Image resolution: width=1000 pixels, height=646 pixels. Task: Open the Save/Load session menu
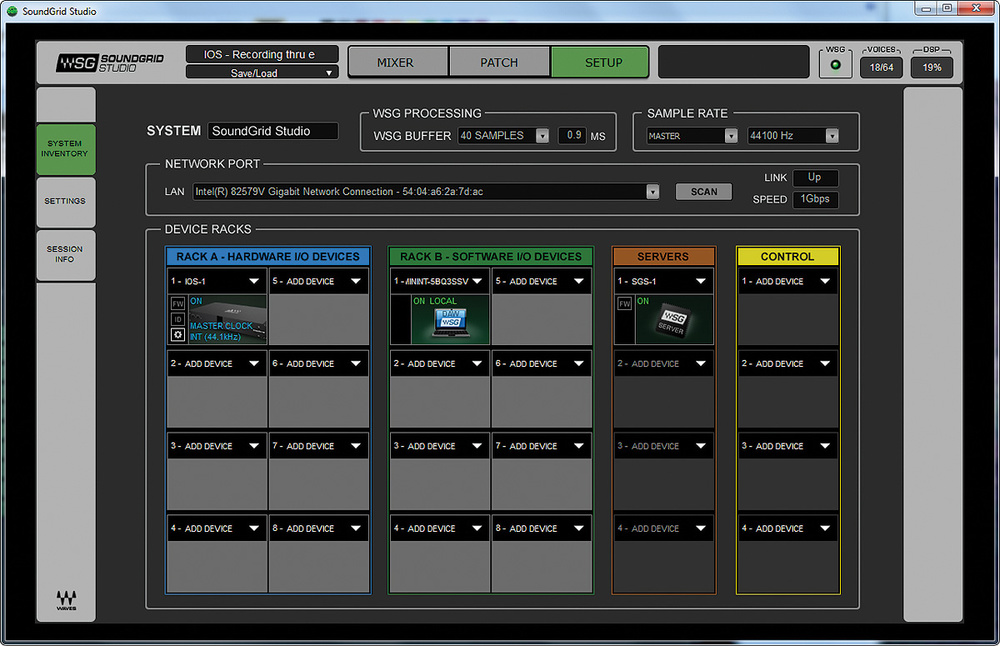(261, 73)
